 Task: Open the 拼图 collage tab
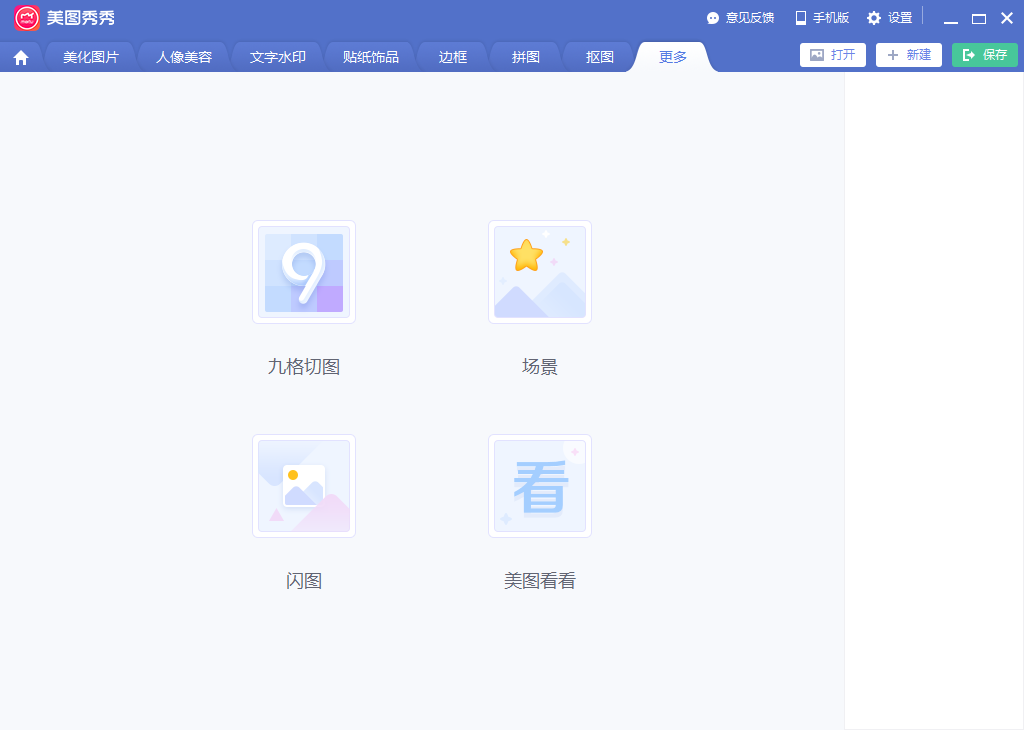coord(526,57)
